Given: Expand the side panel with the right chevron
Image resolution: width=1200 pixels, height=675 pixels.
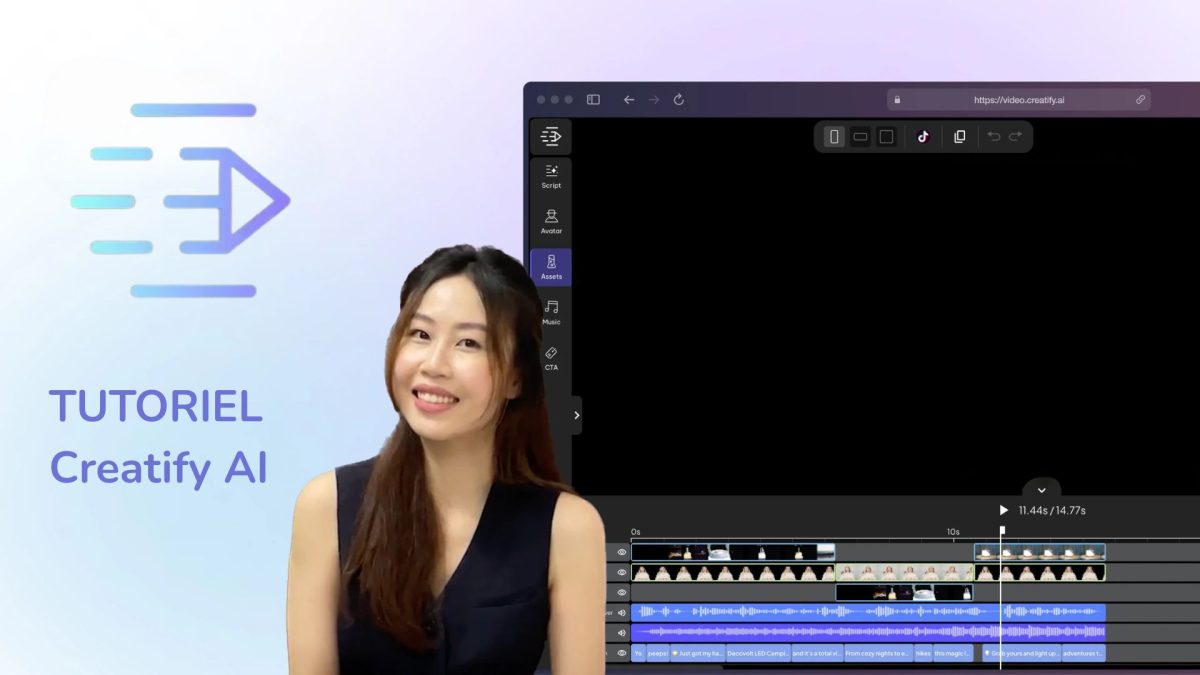Looking at the screenshot, I should (577, 415).
